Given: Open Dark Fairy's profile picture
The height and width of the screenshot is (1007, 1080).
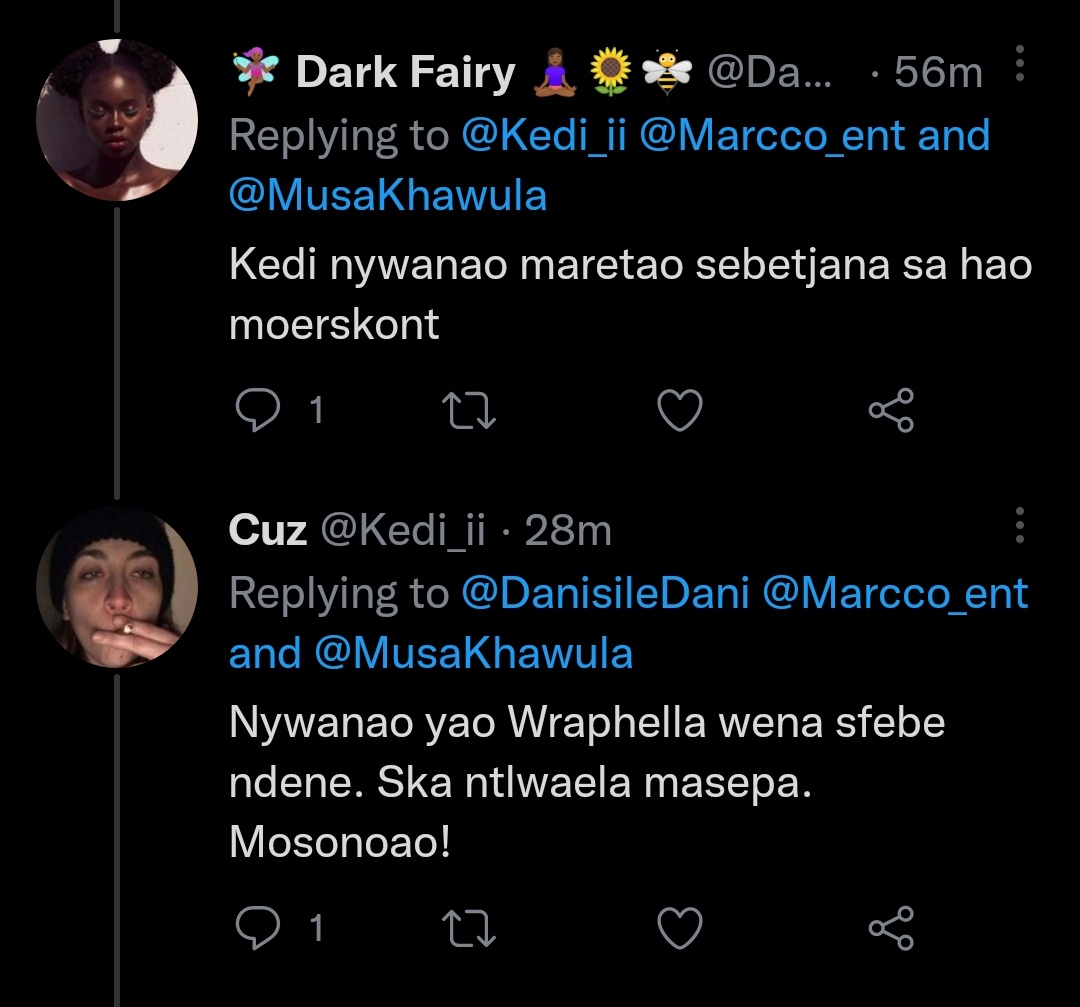Looking at the screenshot, I should [117, 120].
